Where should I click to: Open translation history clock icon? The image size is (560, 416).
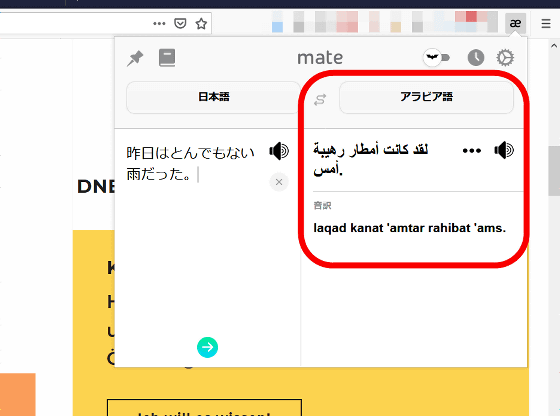(476, 57)
